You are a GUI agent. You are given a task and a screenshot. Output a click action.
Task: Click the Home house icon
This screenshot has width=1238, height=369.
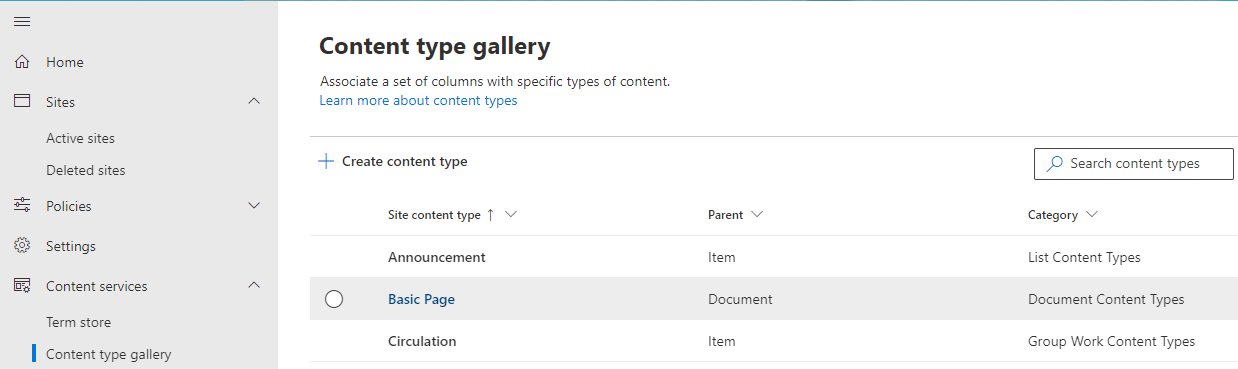coord(22,62)
